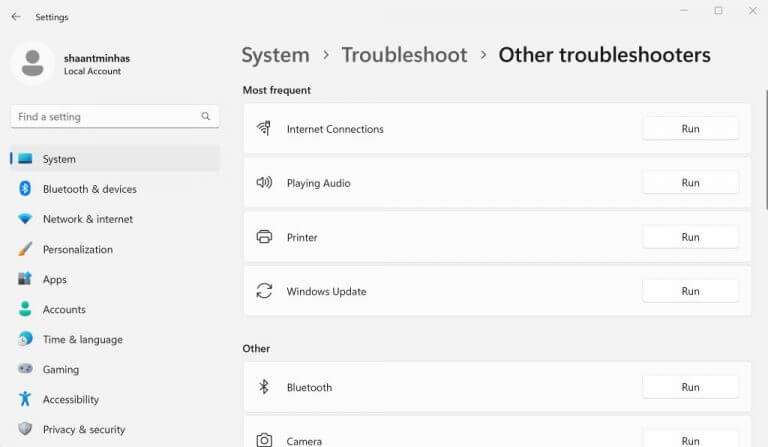The width and height of the screenshot is (768, 447).
Task: Click the Printer icon
Action: [264, 237]
